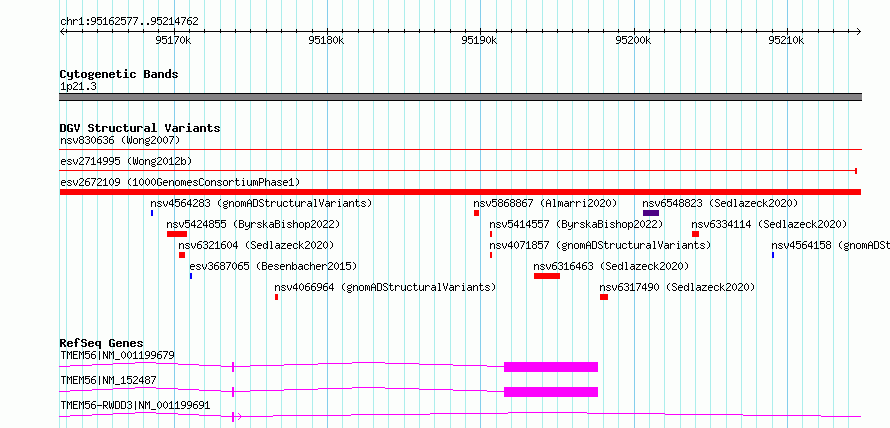Click label nsv4564283 (gnomADStructuralVariants)
This screenshot has height=428, width=890.
[x=261, y=203]
